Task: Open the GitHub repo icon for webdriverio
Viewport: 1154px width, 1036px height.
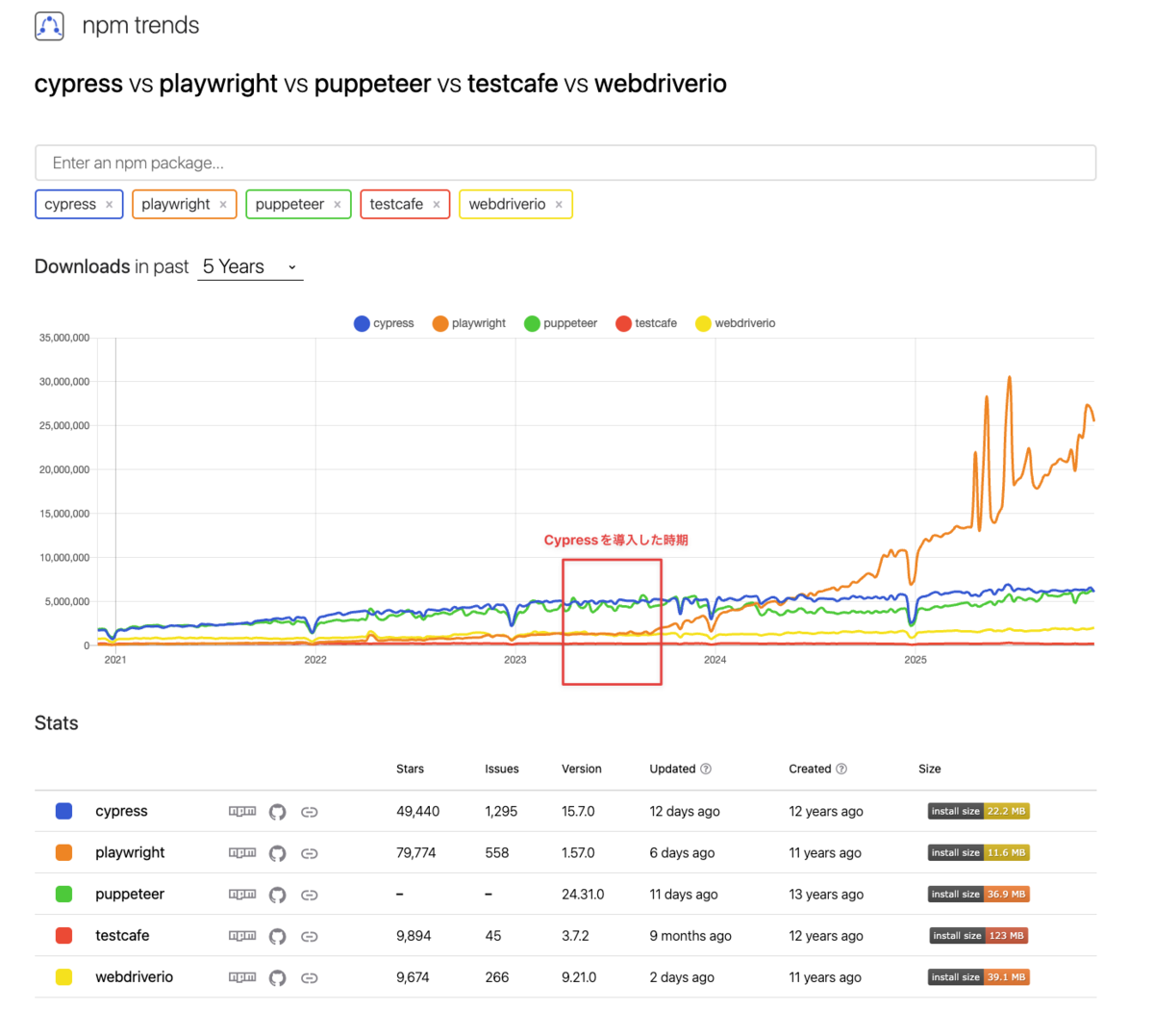Action: tap(278, 977)
